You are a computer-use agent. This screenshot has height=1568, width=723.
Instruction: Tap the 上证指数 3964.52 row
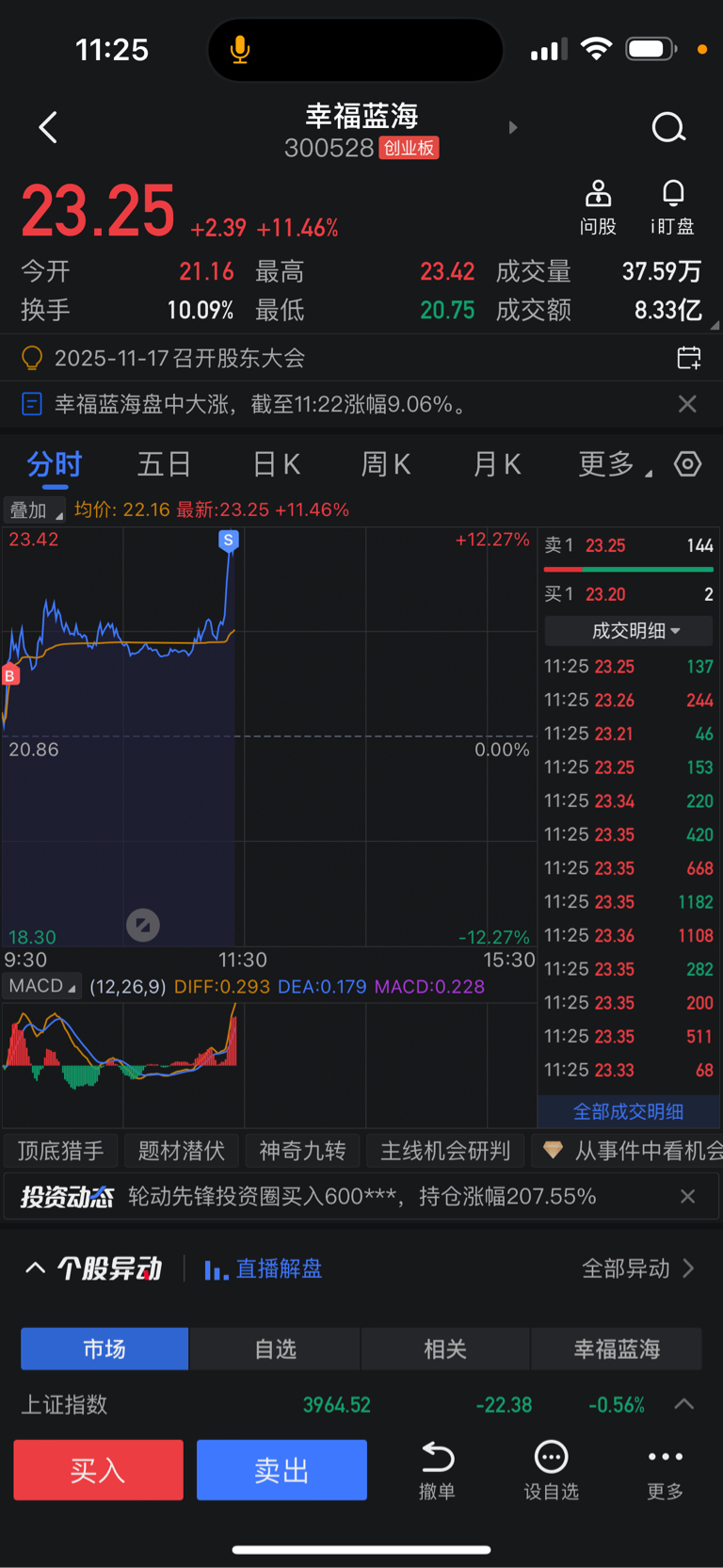[x=361, y=1404]
